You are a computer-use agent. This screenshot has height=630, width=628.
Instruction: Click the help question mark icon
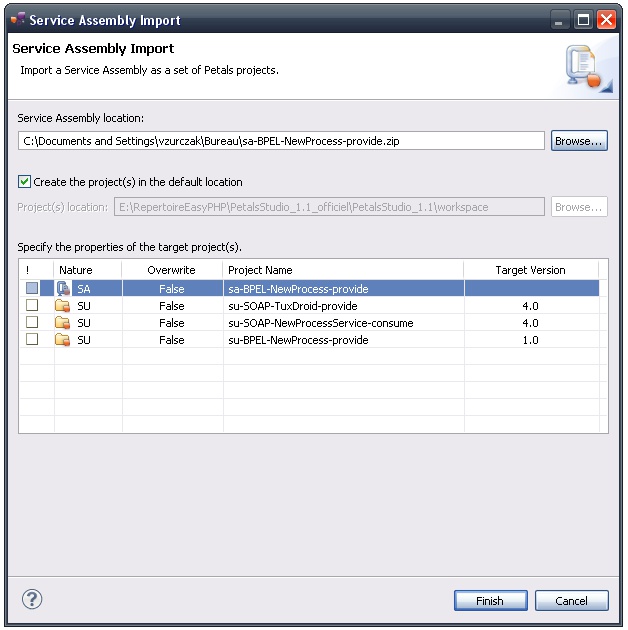32,600
